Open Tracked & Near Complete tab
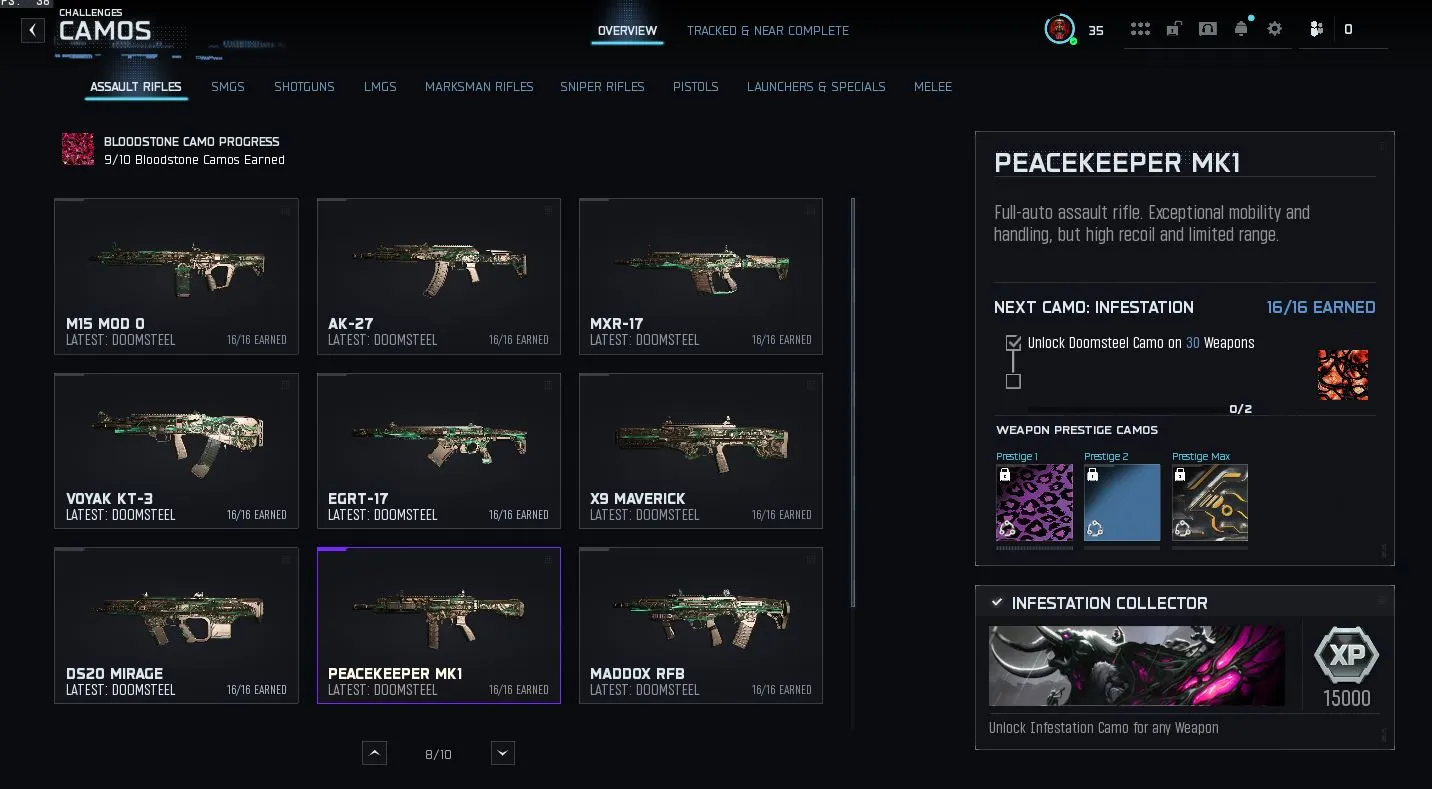1432x789 pixels. pyautogui.click(x=768, y=31)
